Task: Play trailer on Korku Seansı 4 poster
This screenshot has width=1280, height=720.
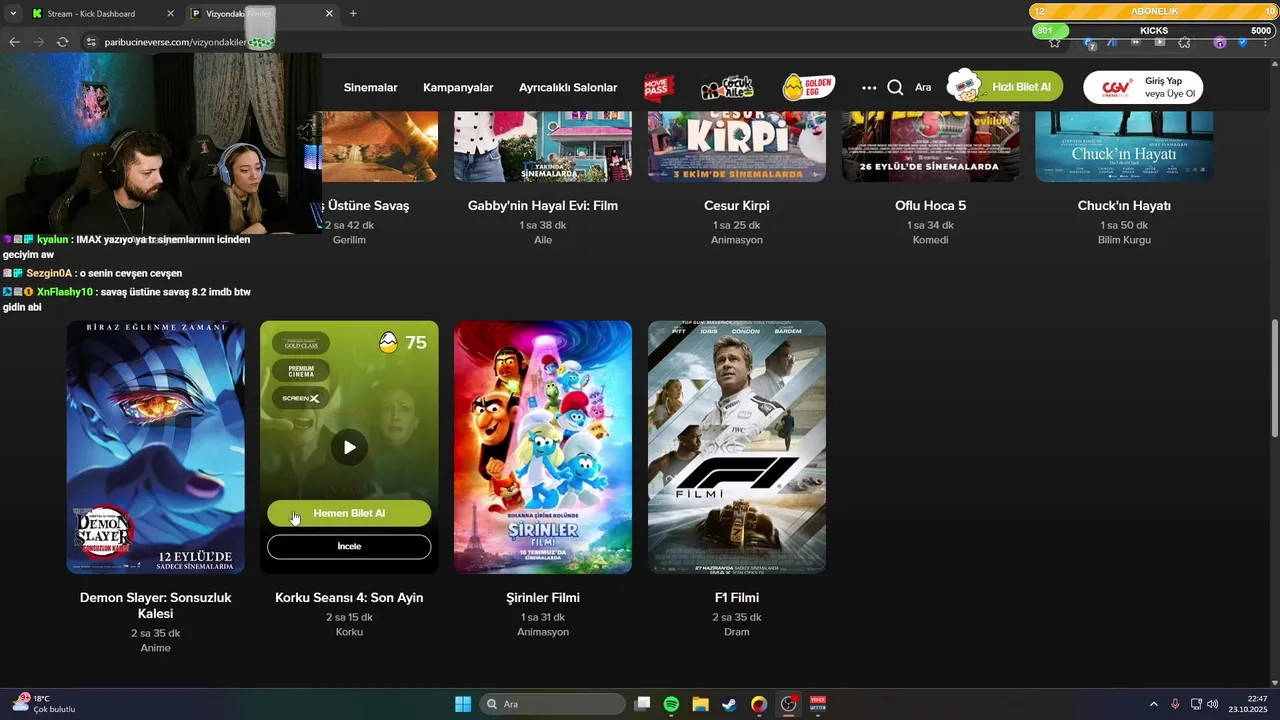Action: click(349, 447)
